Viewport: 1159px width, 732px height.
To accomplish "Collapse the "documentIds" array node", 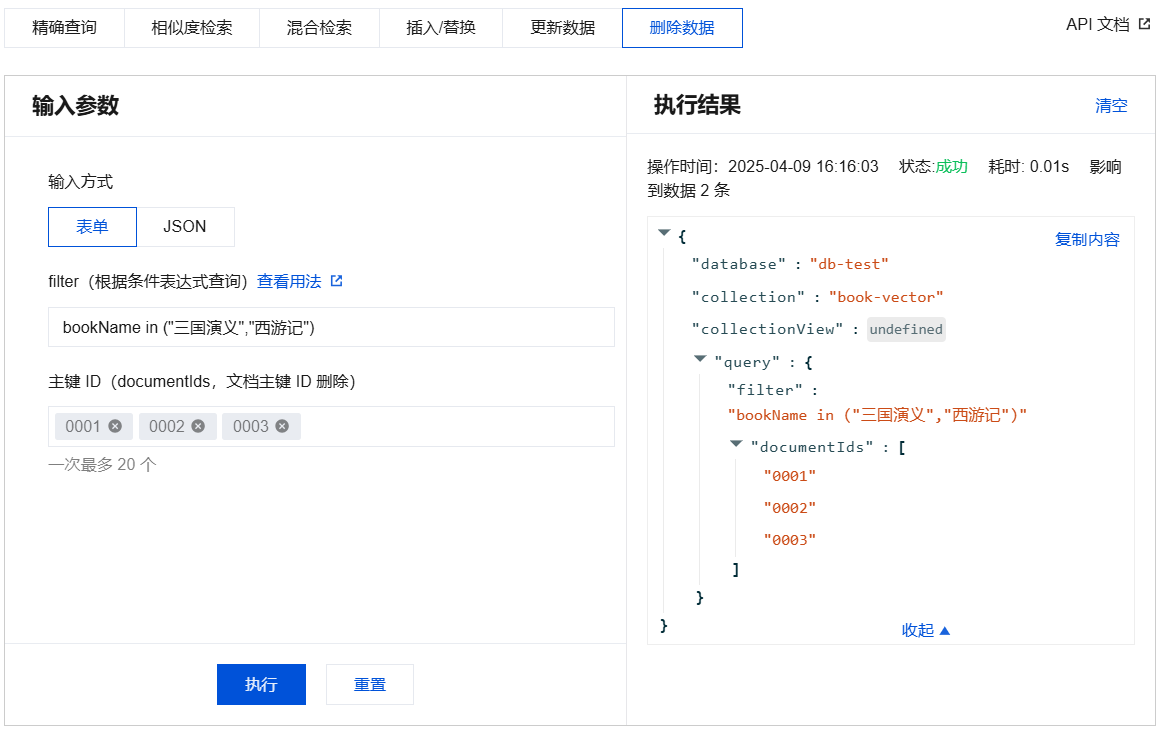I will 736,443.
